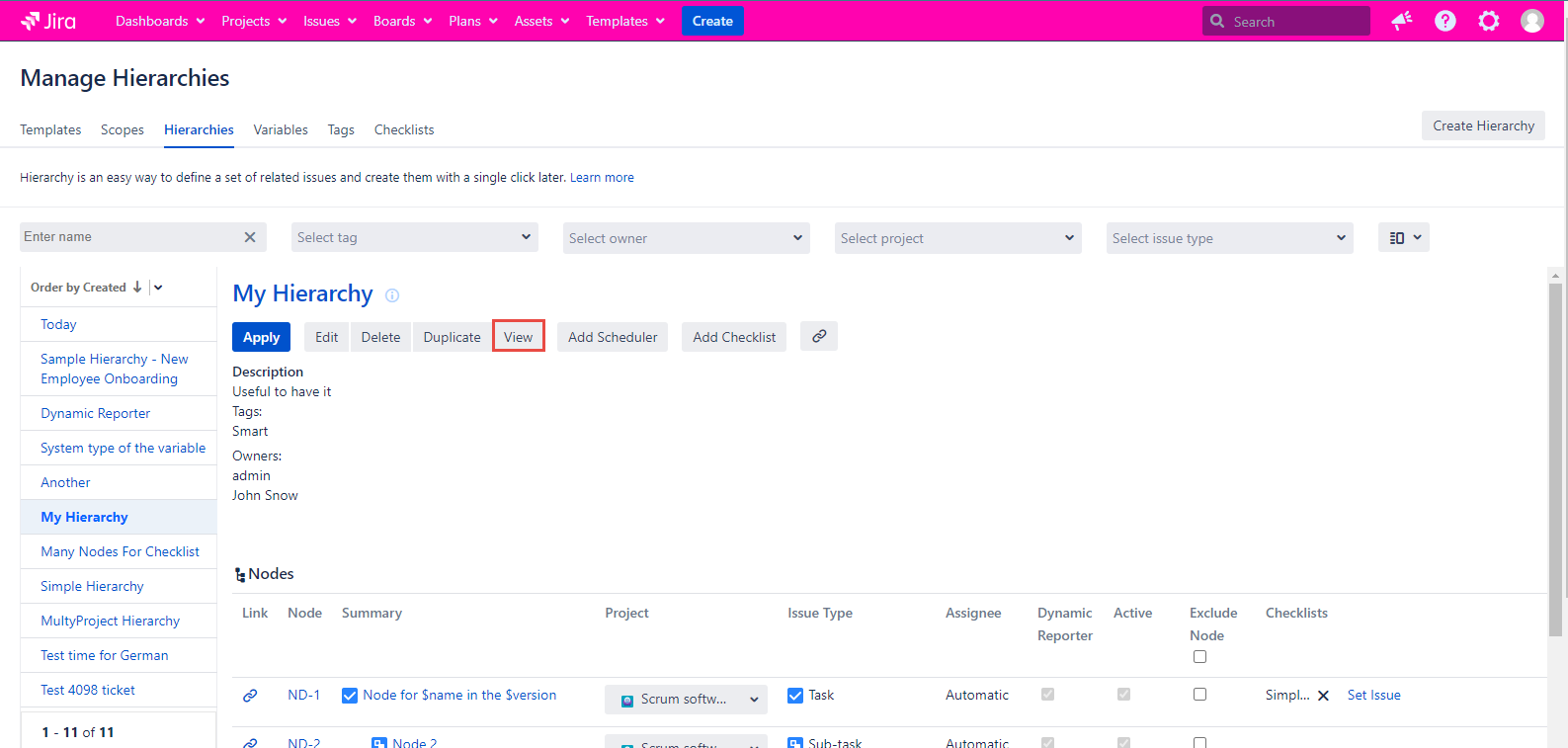
Task: Open Jira settings gear icon
Action: click(x=1488, y=21)
